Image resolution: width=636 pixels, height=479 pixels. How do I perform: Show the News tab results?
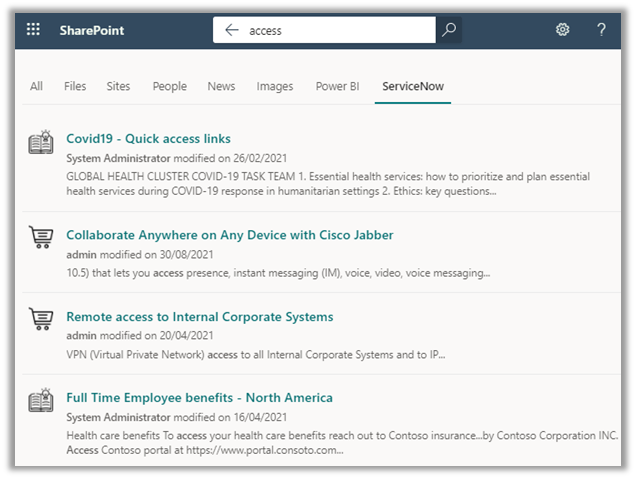221,86
